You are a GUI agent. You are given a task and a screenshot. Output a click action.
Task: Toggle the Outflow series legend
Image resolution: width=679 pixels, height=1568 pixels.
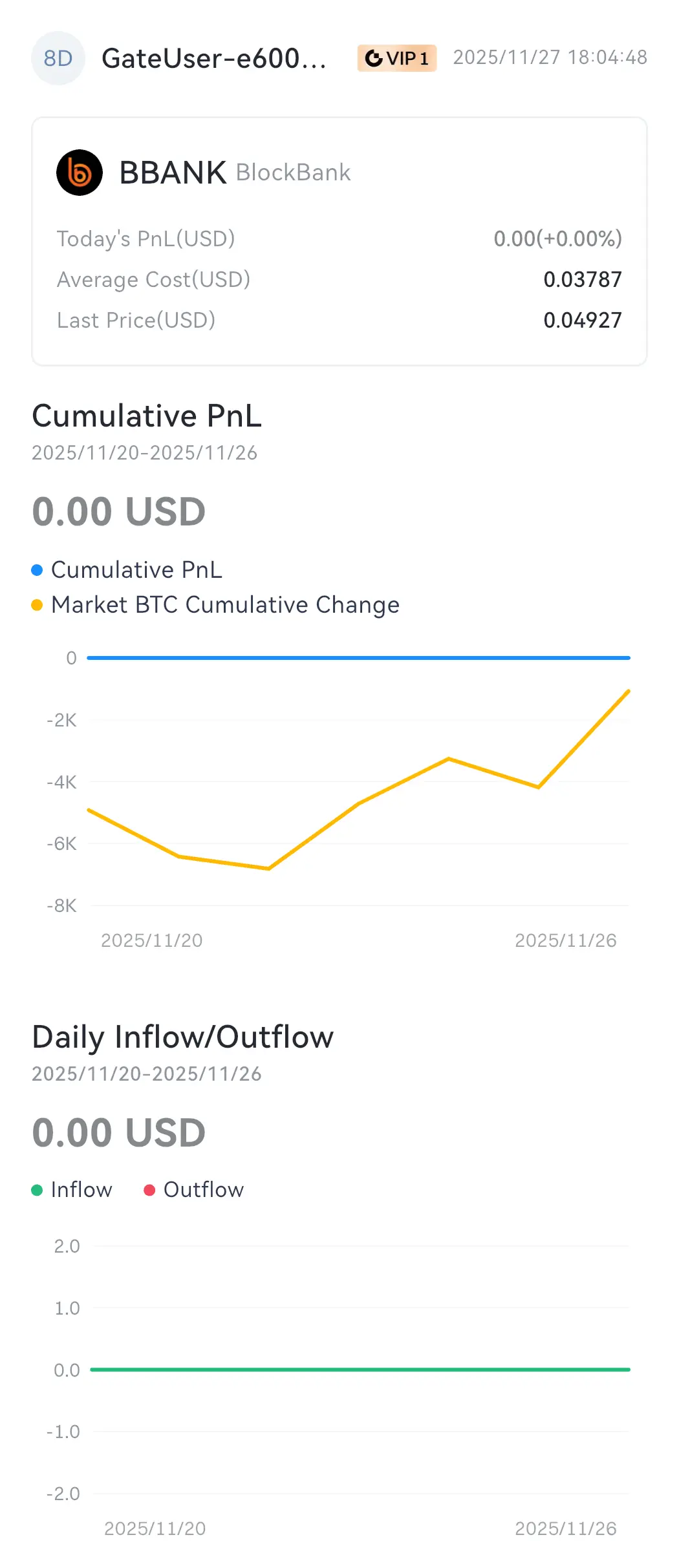coord(204,1190)
